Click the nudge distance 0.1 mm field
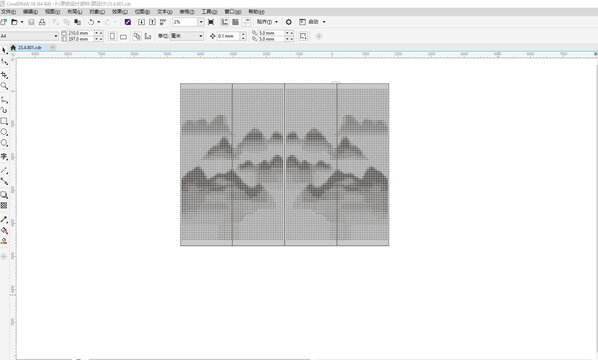The height and width of the screenshot is (360, 598). click(228, 36)
